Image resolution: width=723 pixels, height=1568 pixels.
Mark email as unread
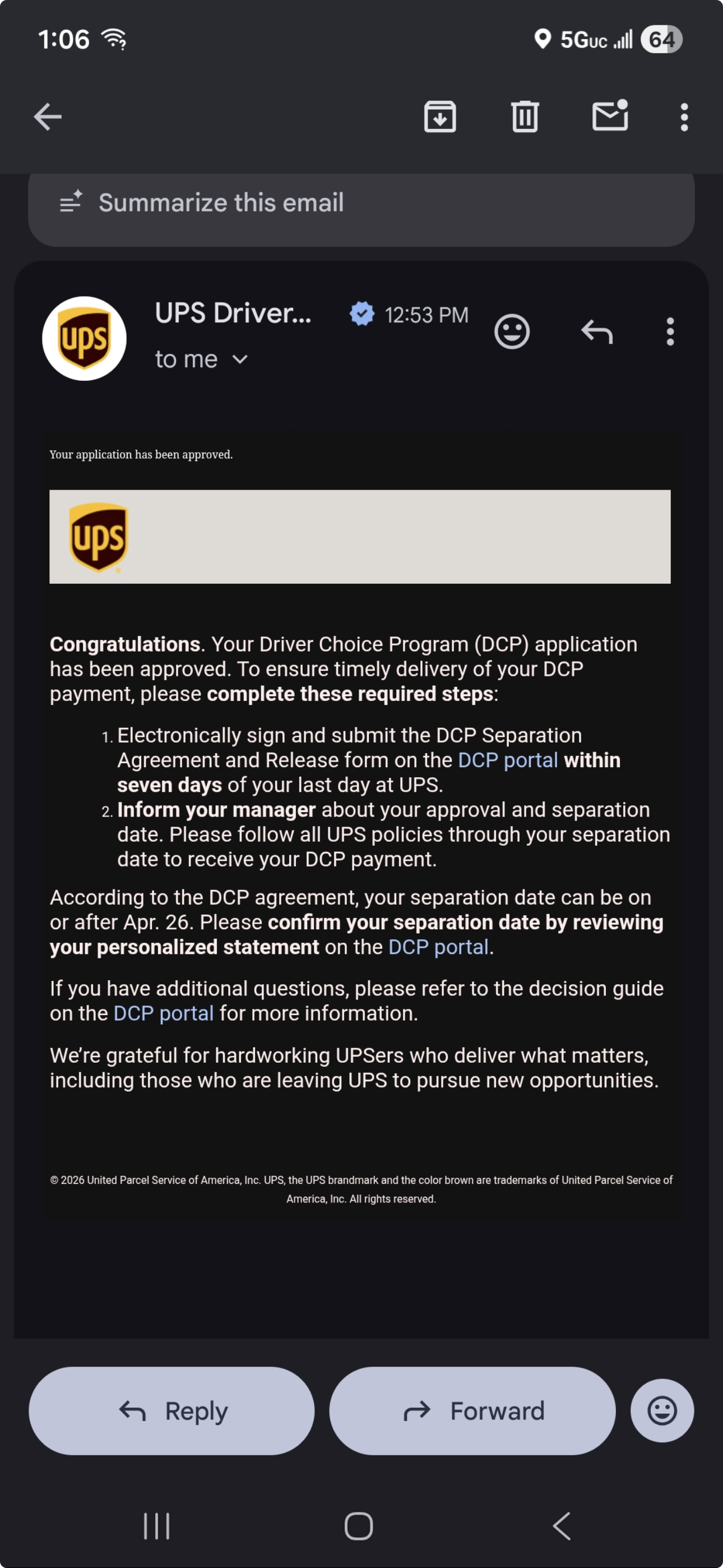tap(610, 116)
